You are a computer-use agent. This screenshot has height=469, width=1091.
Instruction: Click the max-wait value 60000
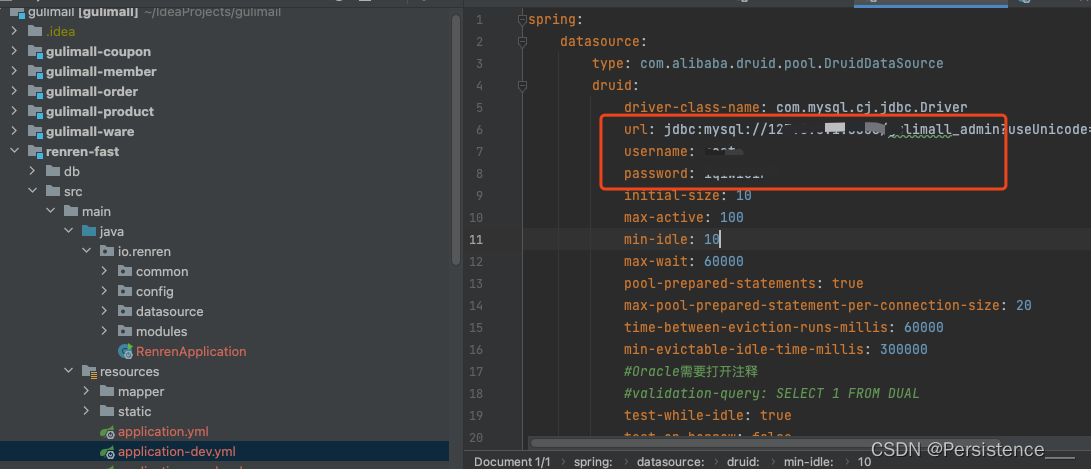(x=724, y=261)
